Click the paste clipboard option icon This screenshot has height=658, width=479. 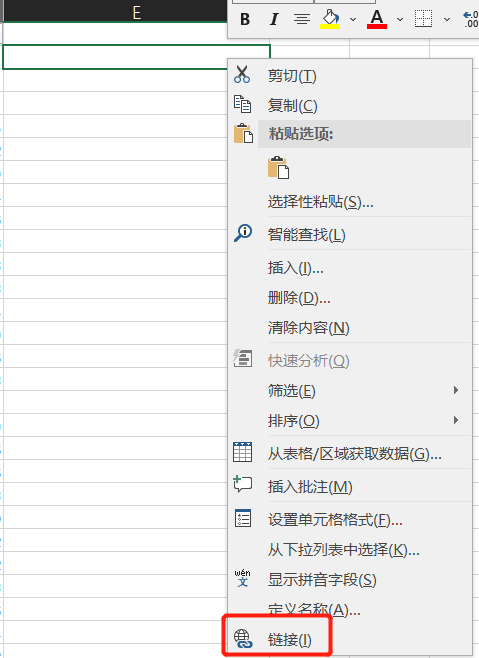click(278, 167)
